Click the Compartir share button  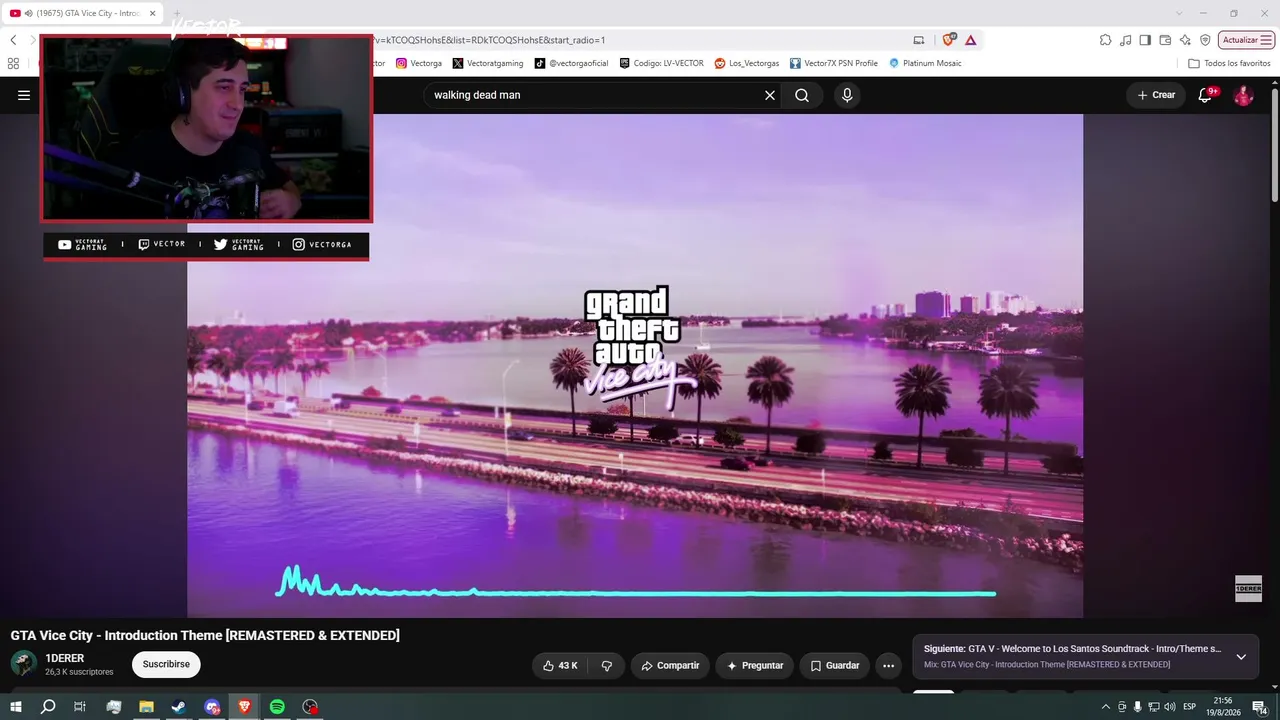coord(670,665)
